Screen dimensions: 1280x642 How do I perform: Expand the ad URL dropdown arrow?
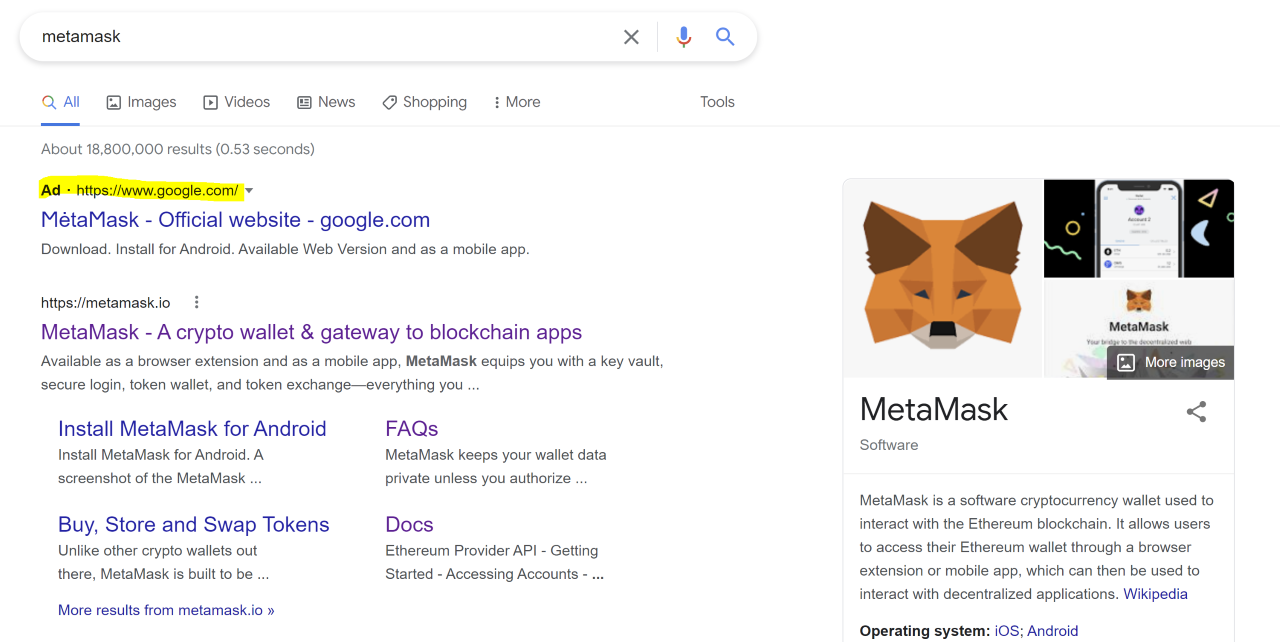tap(249, 190)
